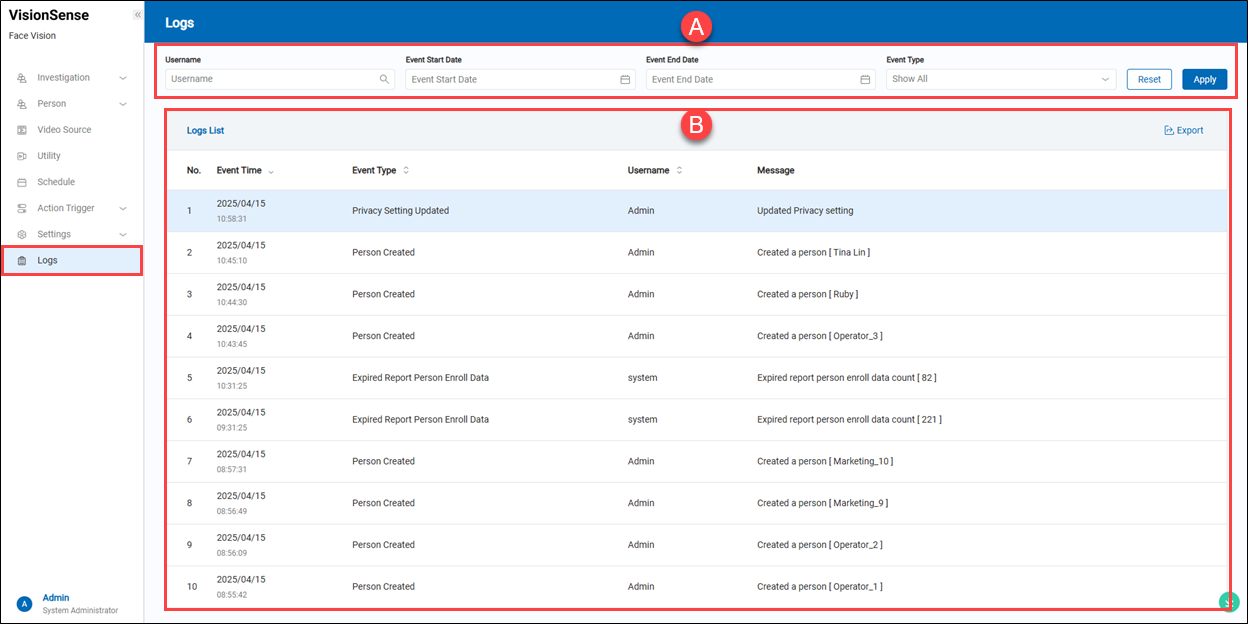
Task: Click the Reset button
Action: [1149, 79]
